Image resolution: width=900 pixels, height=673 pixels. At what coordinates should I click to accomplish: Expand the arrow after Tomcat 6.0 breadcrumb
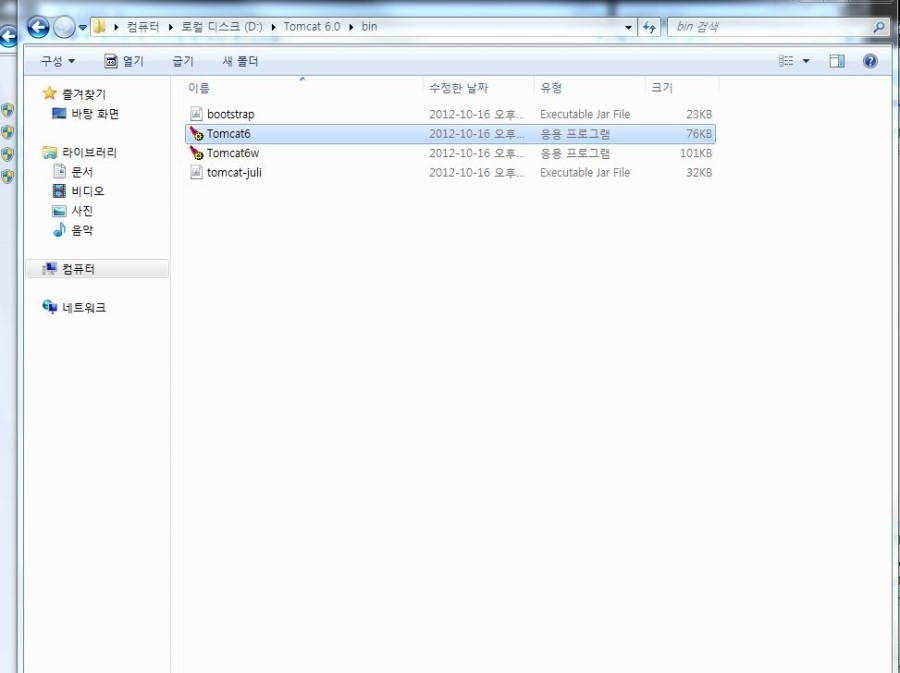click(x=351, y=27)
